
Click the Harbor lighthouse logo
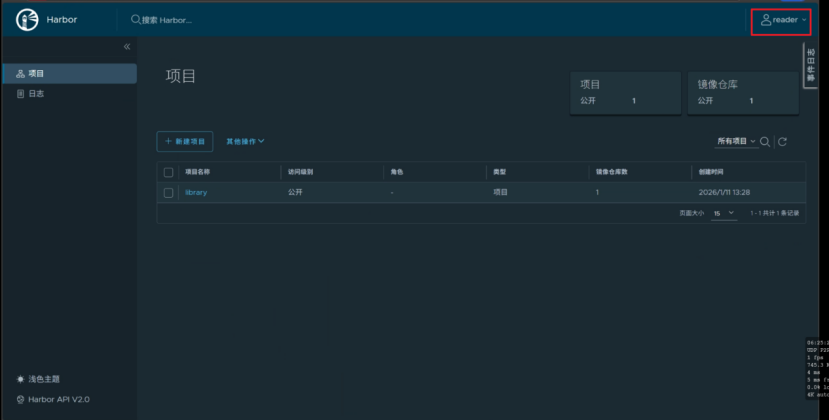point(27,20)
